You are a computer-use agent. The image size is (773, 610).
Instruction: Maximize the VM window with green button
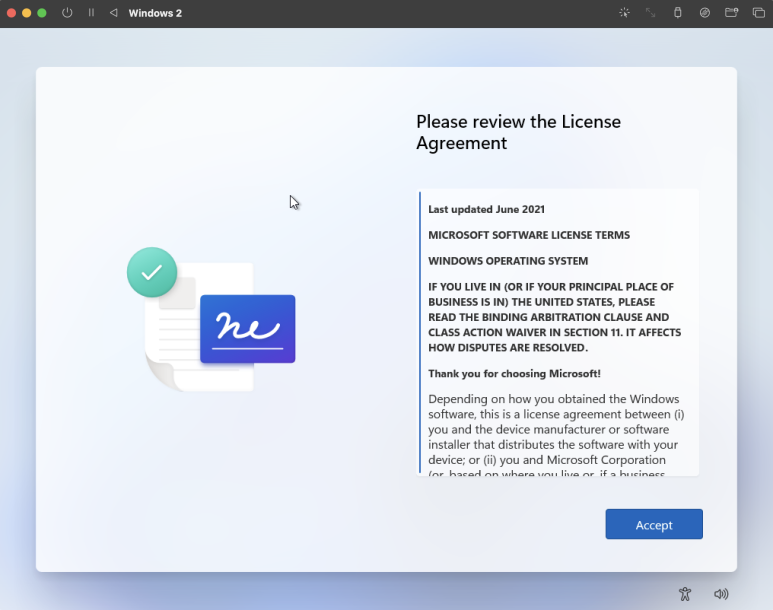coord(42,13)
